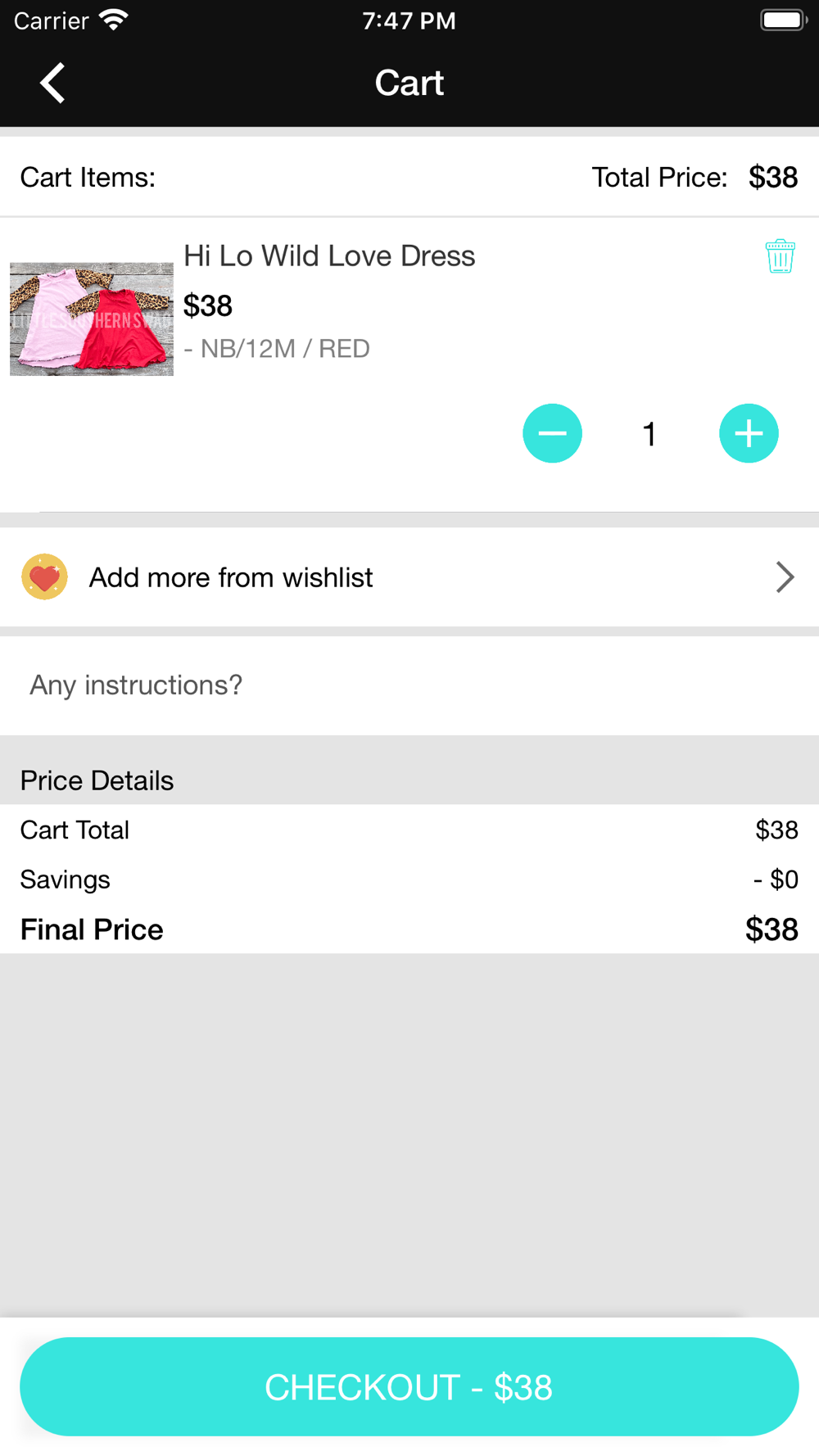Open the dress product thumbnail
The width and height of the screenshot is (819, 1456).
pyautogui.click(x=92, y=319)
